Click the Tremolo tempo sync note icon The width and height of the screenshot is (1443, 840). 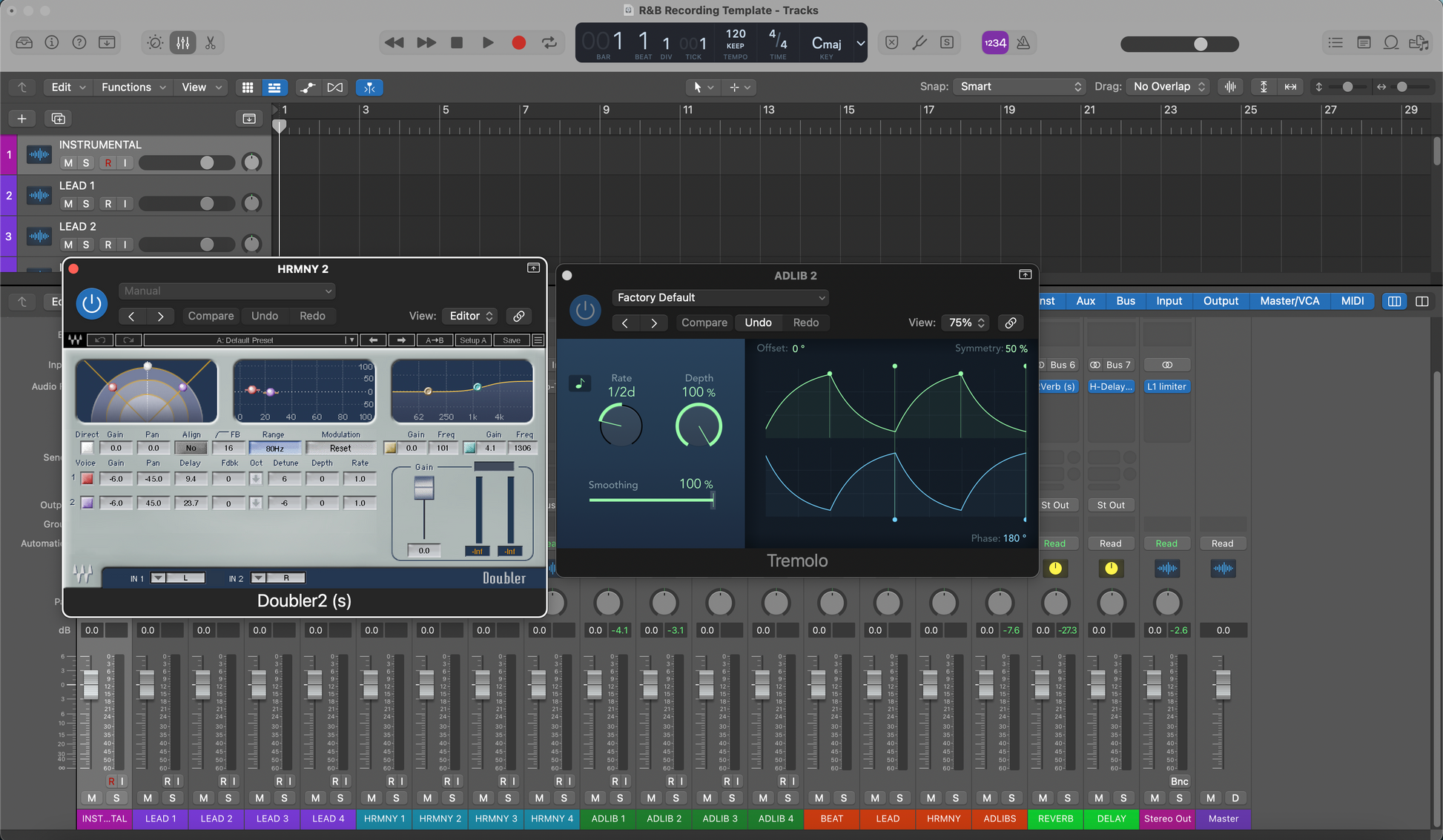click(580, 383)
